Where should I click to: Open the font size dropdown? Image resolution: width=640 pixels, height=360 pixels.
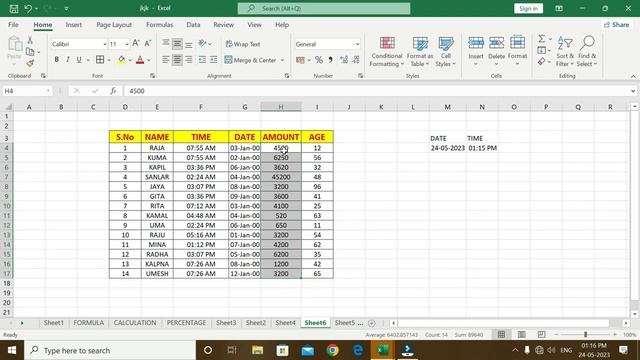click(127, 44)
